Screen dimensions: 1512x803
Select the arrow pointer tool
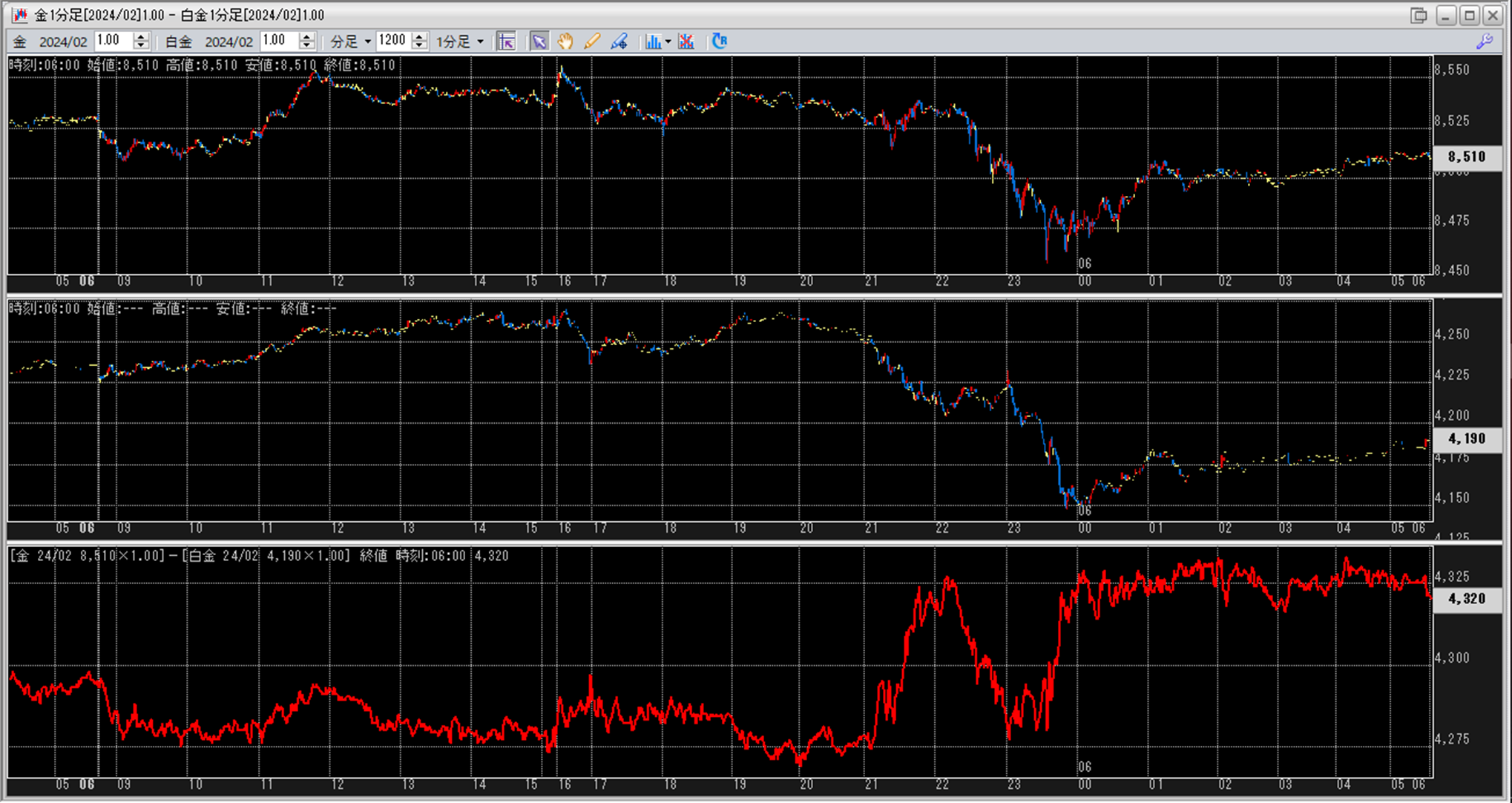click(x=539, y=42)
